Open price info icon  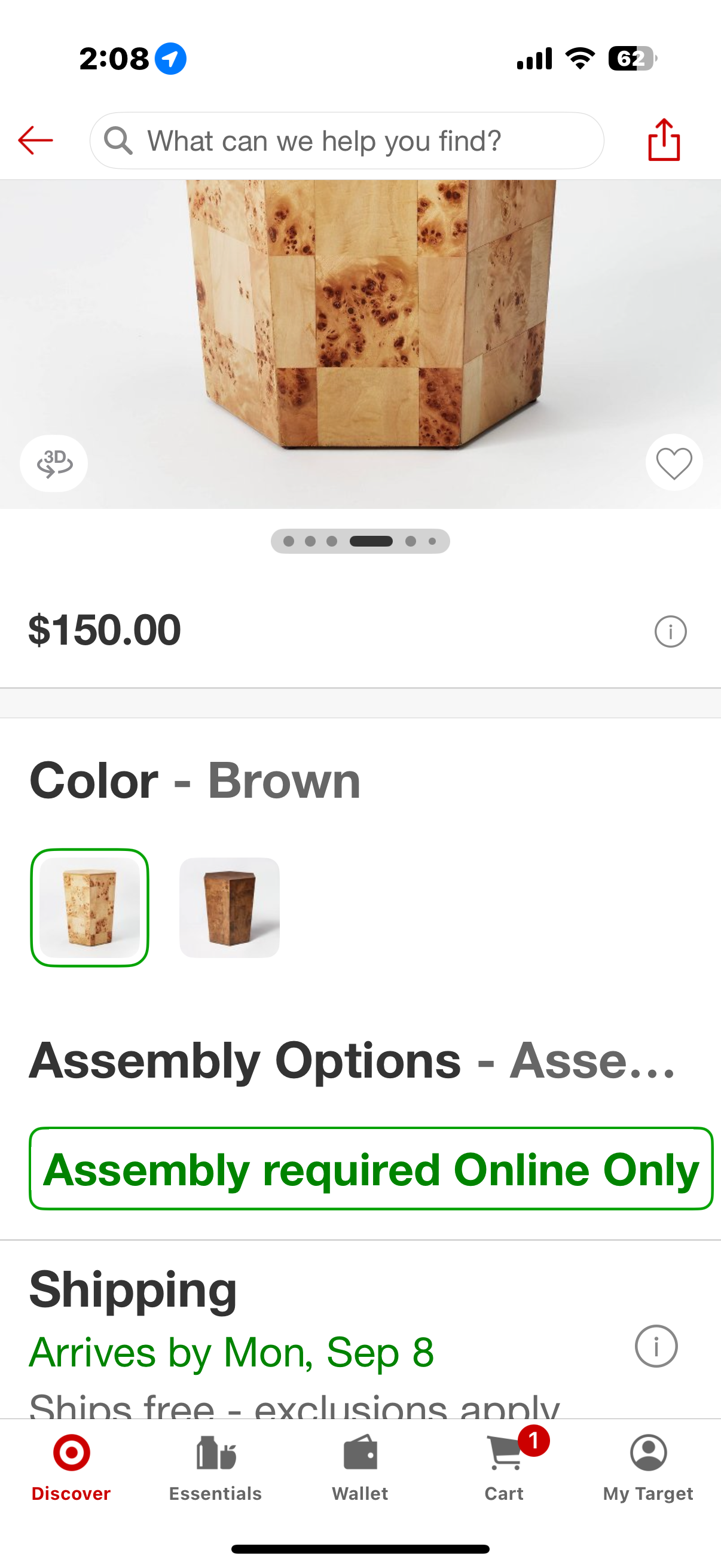coord(671,632)
